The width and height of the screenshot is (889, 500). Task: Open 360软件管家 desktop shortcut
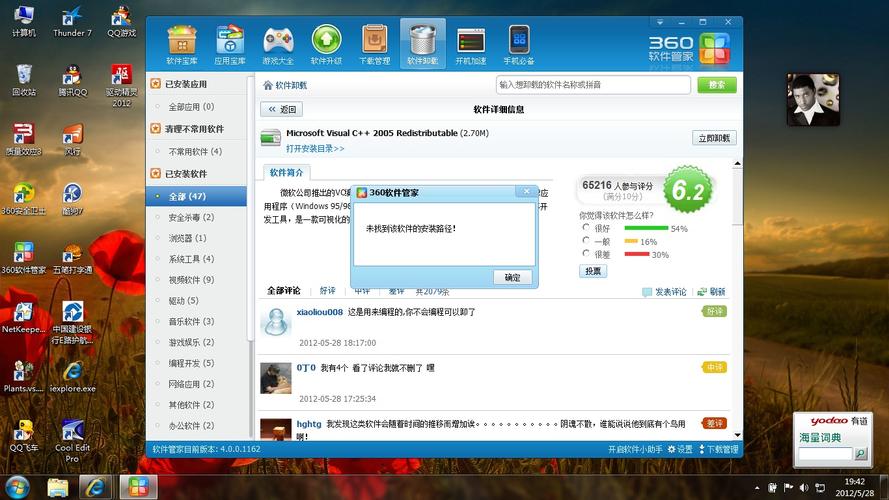[24, 258]
